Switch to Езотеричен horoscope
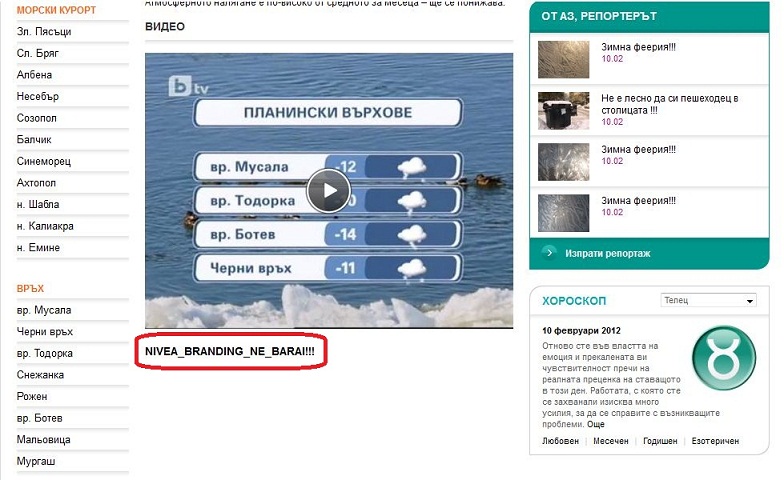The image size is (784, 480). pos(717,441)
